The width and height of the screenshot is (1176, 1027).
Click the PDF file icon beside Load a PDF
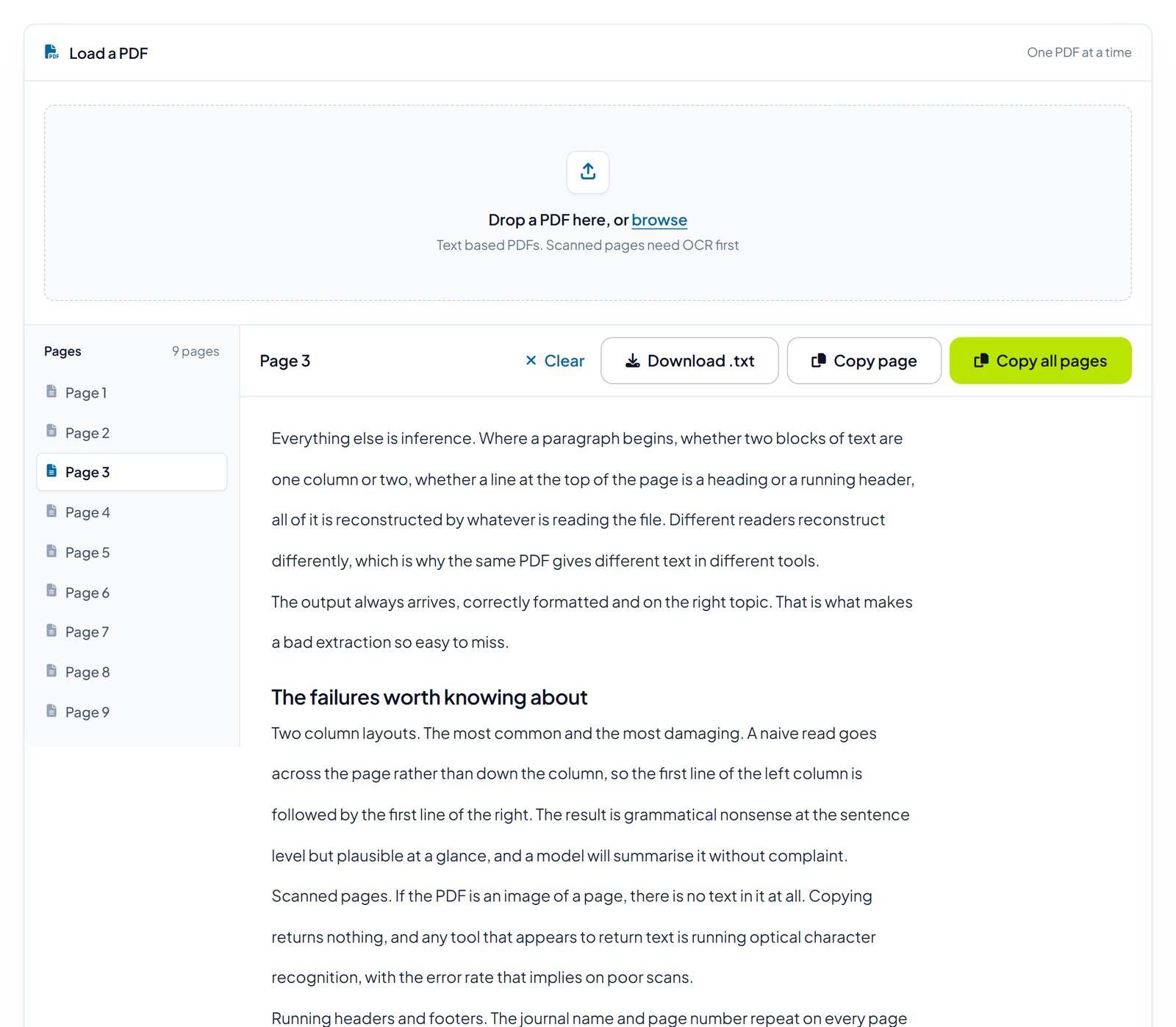tap(51, 52)
